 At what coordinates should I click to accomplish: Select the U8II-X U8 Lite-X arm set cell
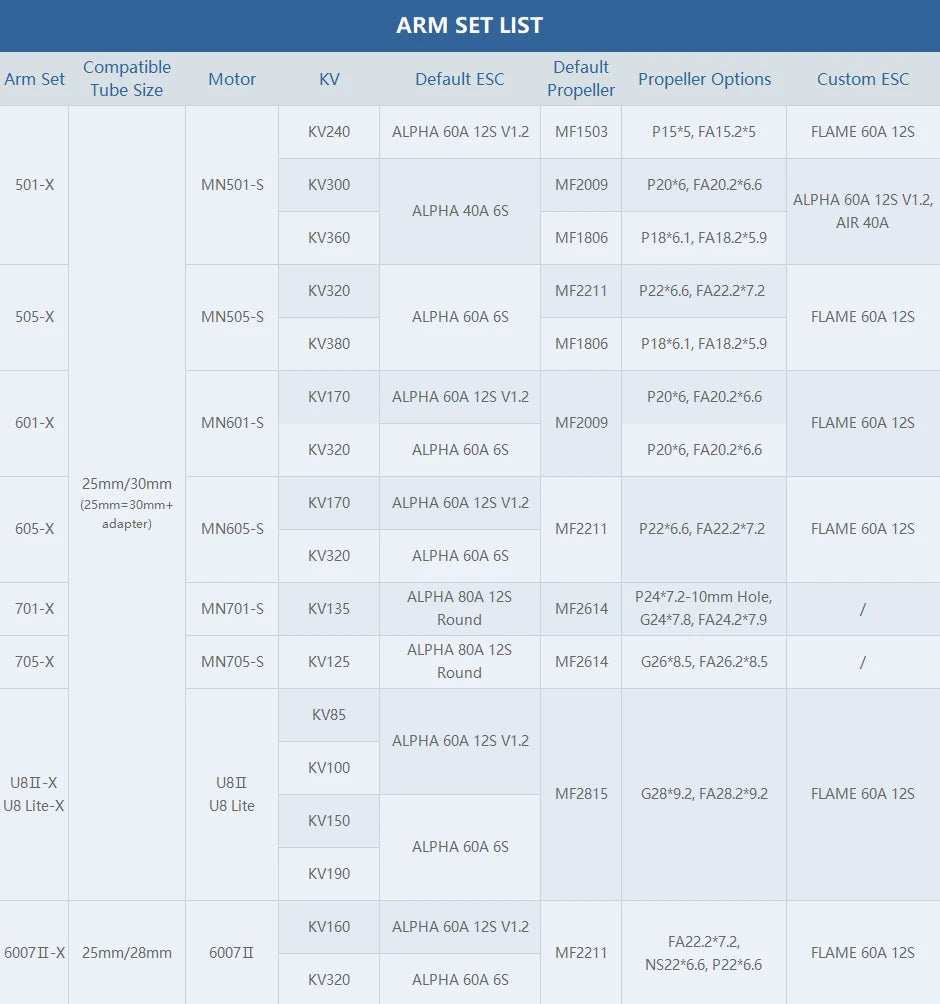pos(35,794)
